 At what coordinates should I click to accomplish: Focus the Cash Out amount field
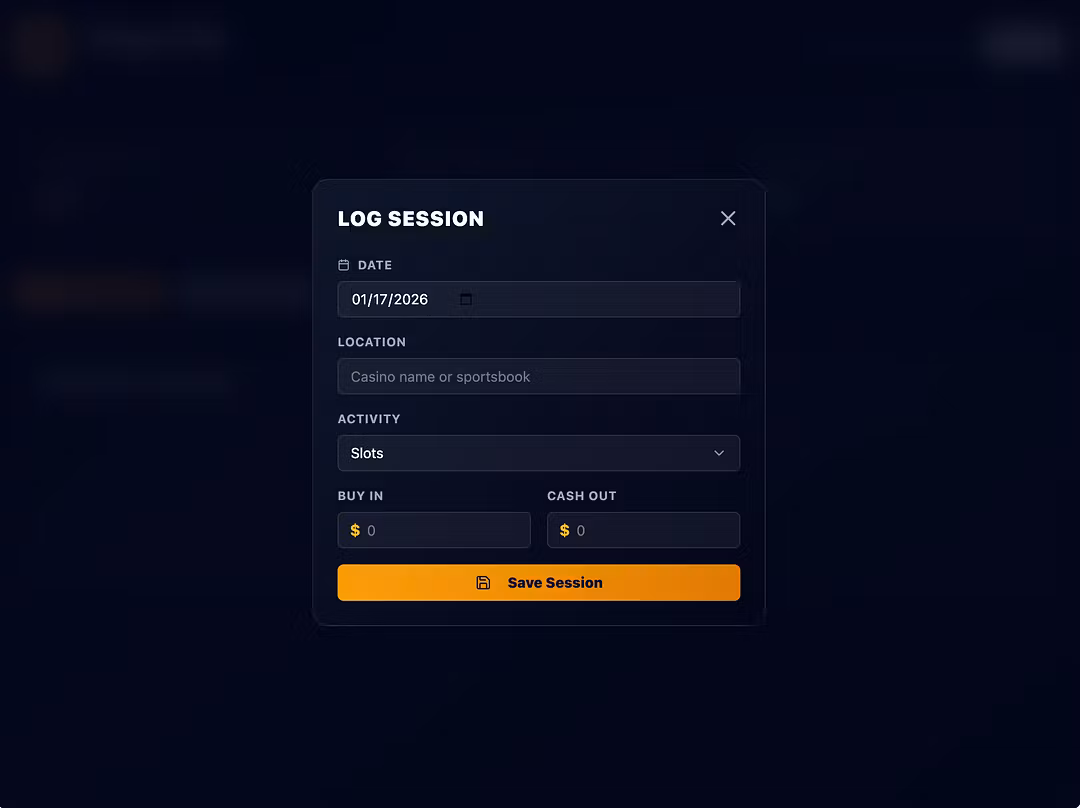click(x=643, y=530)
